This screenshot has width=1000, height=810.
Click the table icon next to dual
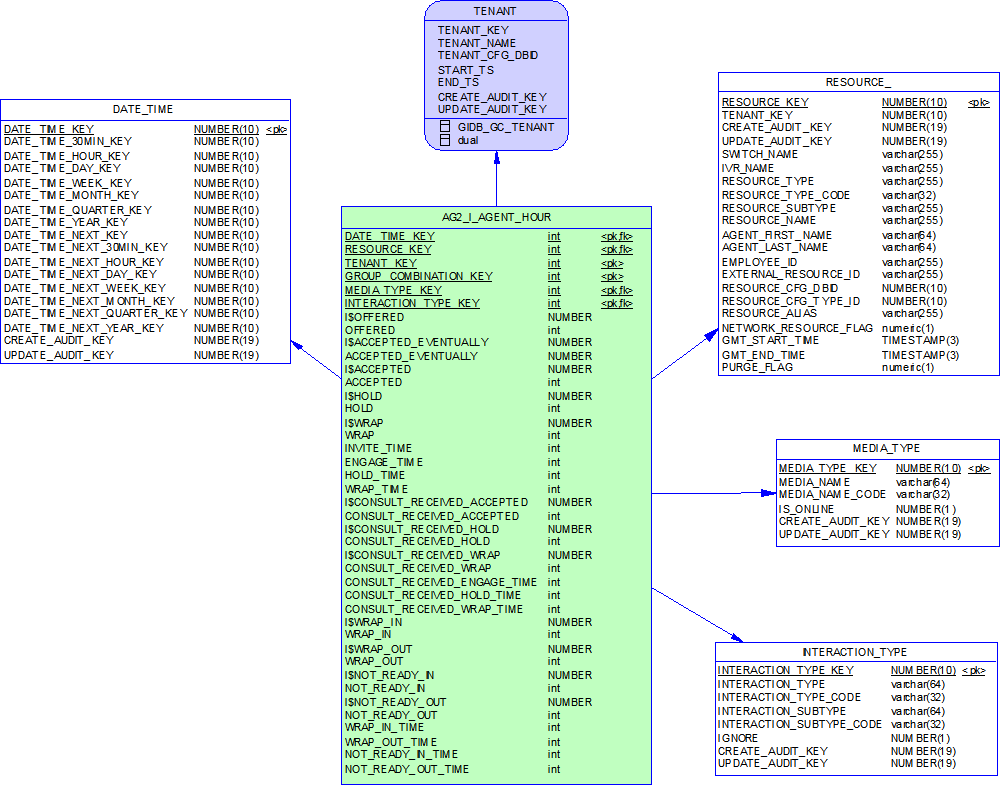point(445,141)
